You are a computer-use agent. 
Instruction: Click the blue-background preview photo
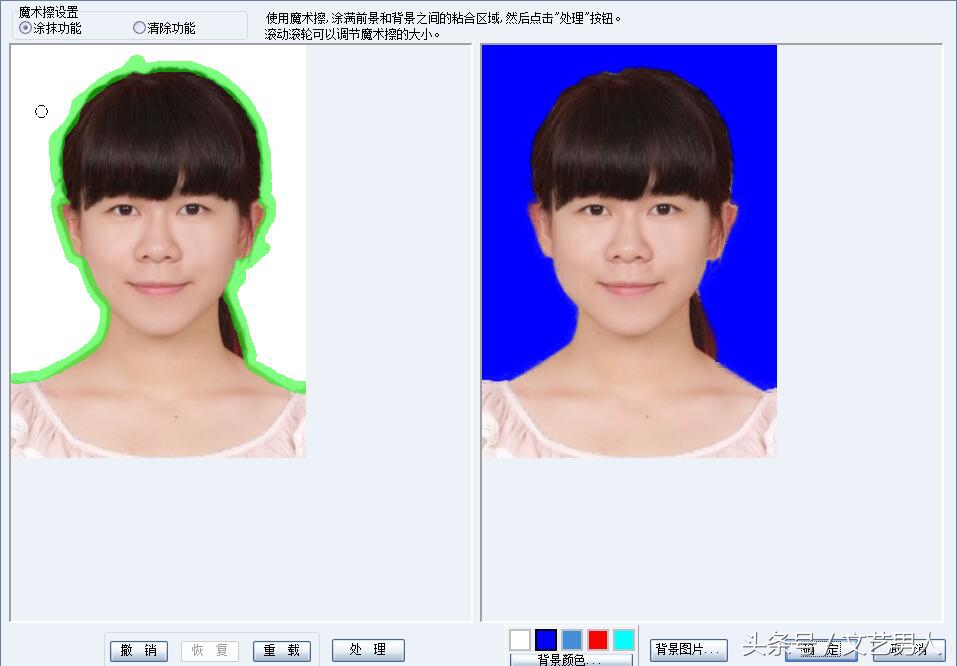[629, 252]
